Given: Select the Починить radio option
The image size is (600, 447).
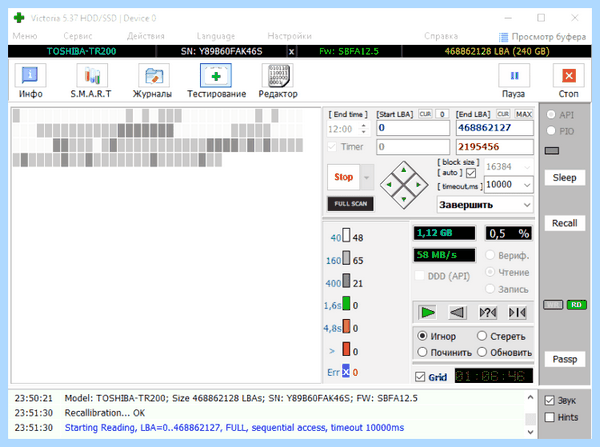Looking at the screenshot, I should (x=422, y=352).
